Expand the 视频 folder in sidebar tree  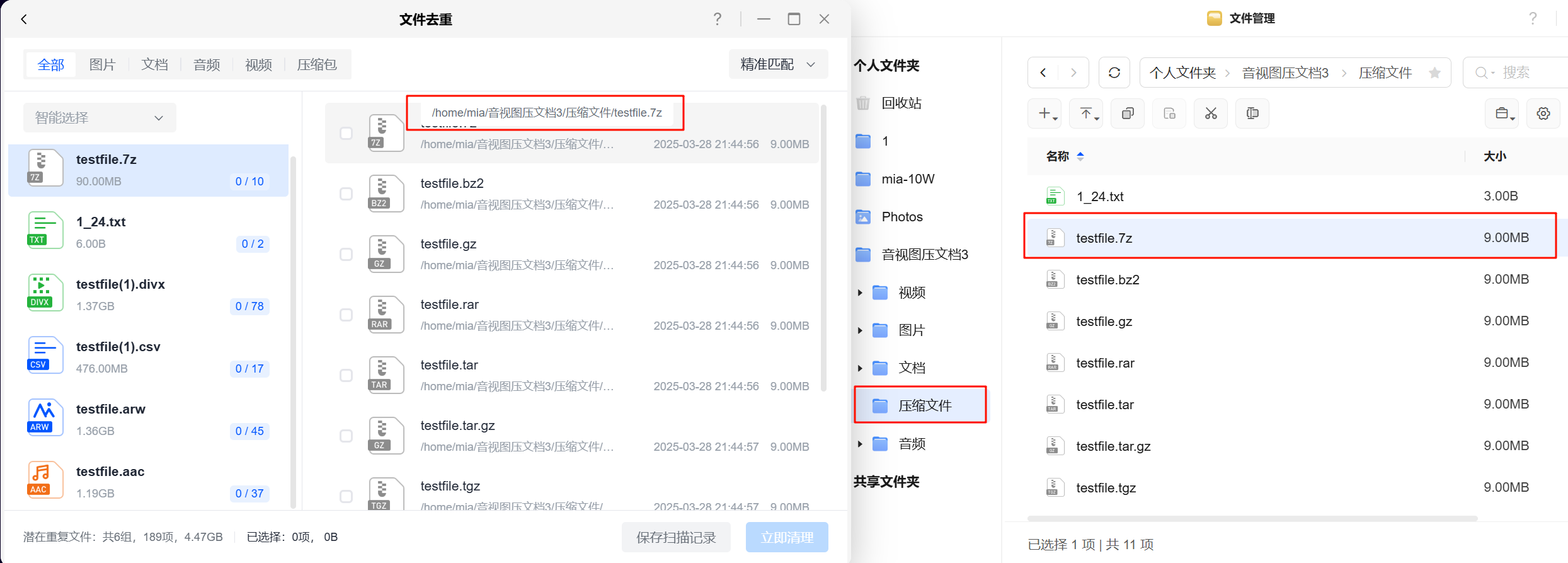[x=860, y=293]
